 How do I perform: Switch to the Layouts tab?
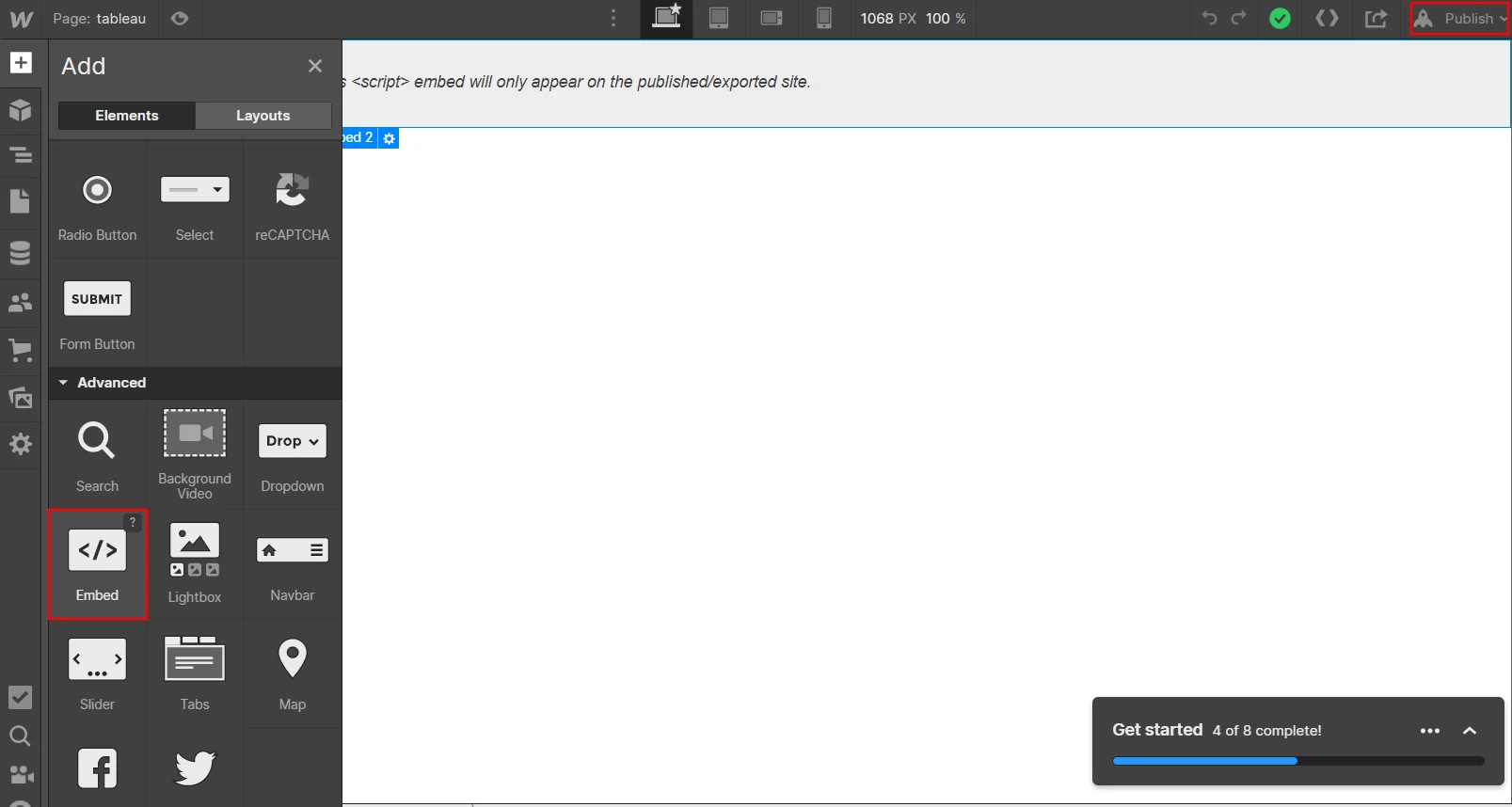[x=263, y=116]
